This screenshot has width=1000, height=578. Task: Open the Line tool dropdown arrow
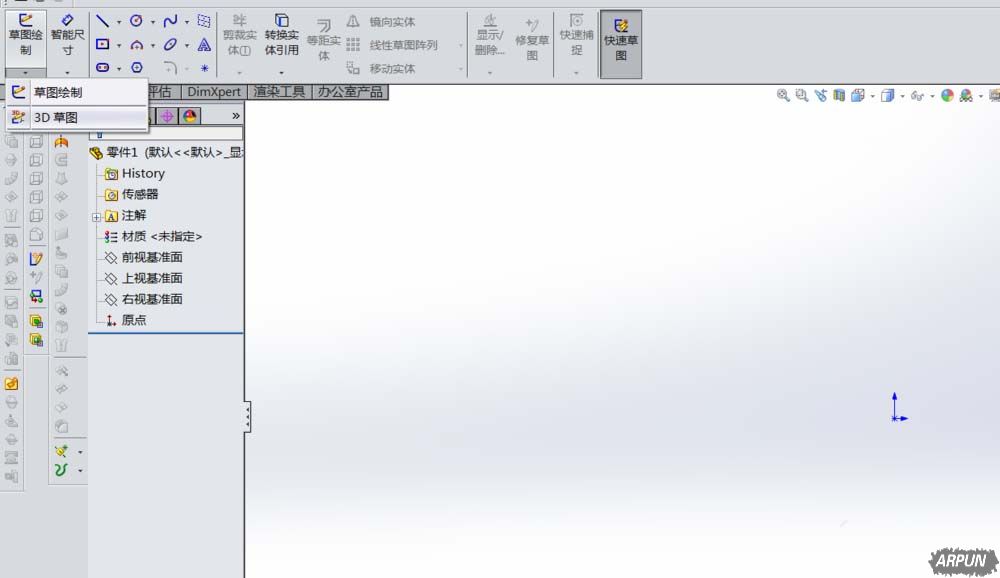click(x=119, y=22)
